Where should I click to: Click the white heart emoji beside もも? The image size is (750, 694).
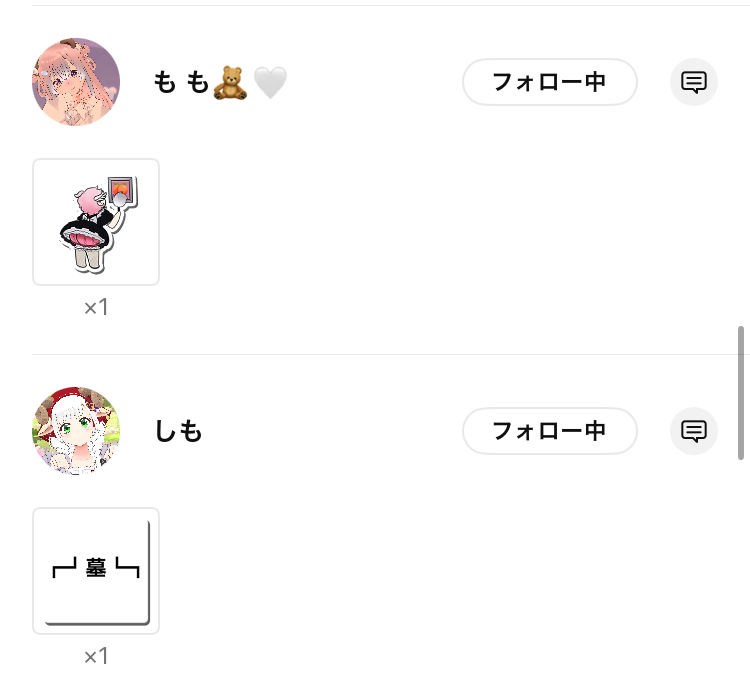[x=270, y=83]
